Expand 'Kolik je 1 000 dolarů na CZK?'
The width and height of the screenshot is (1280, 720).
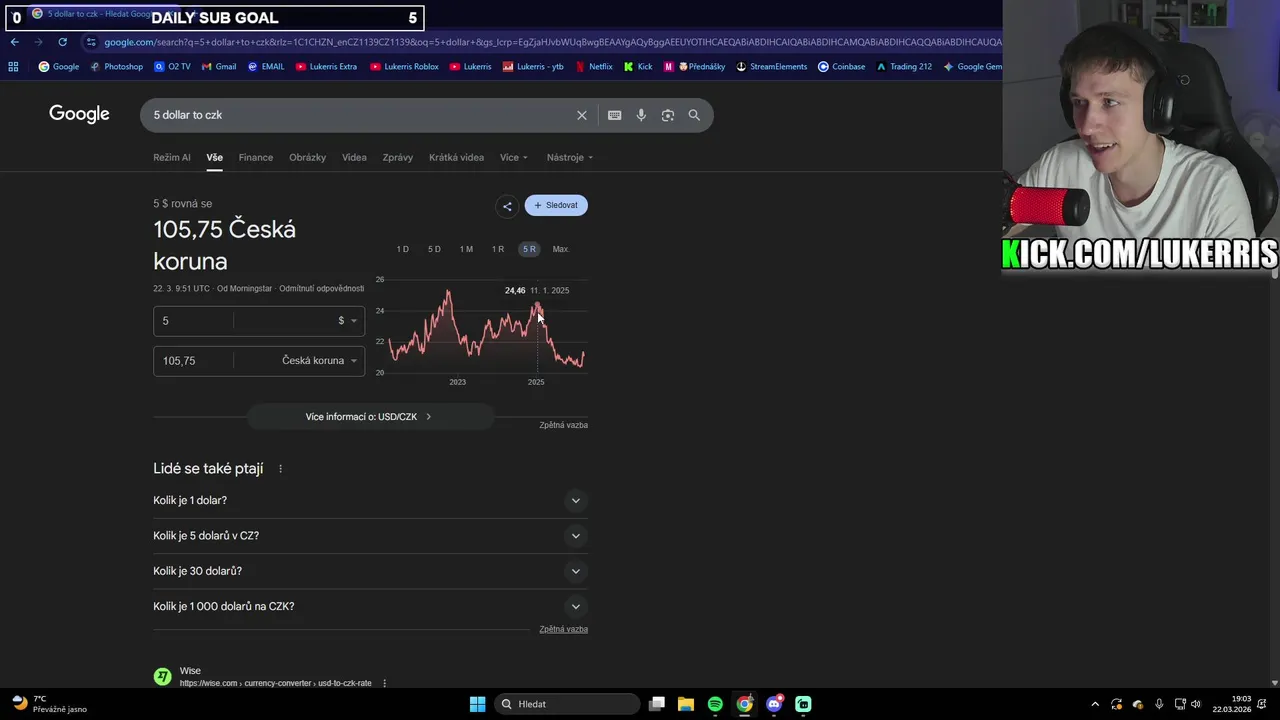[x=370, y=606]
